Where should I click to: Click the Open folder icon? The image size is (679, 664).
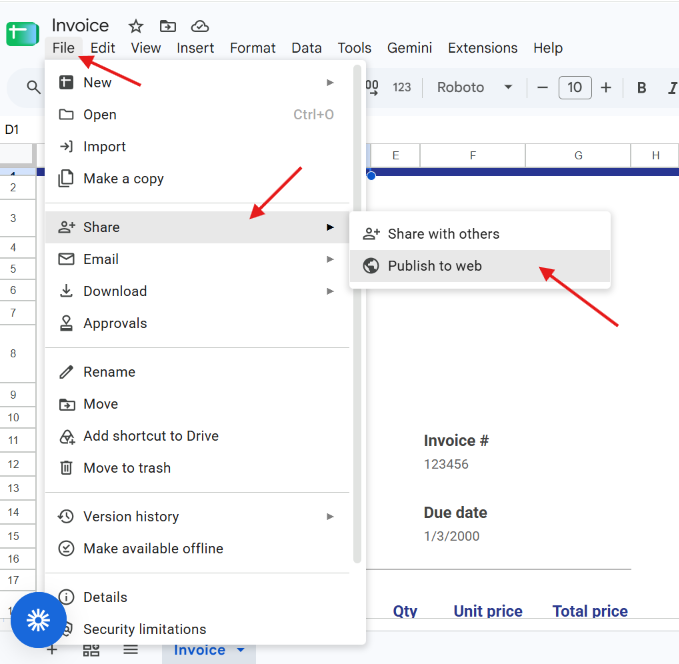point(66,114)
